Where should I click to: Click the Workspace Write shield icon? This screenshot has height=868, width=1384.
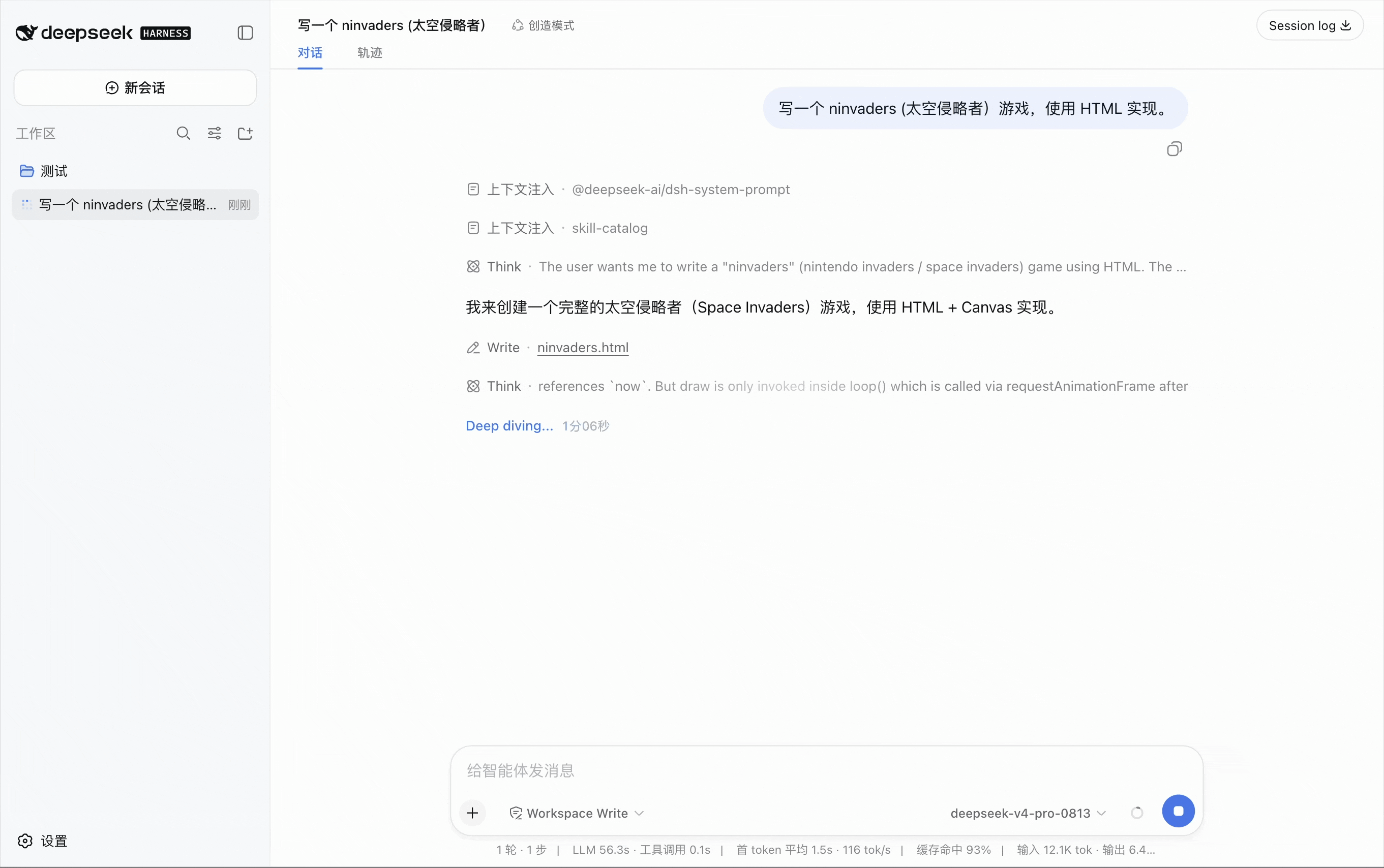[x=516, y=813]
